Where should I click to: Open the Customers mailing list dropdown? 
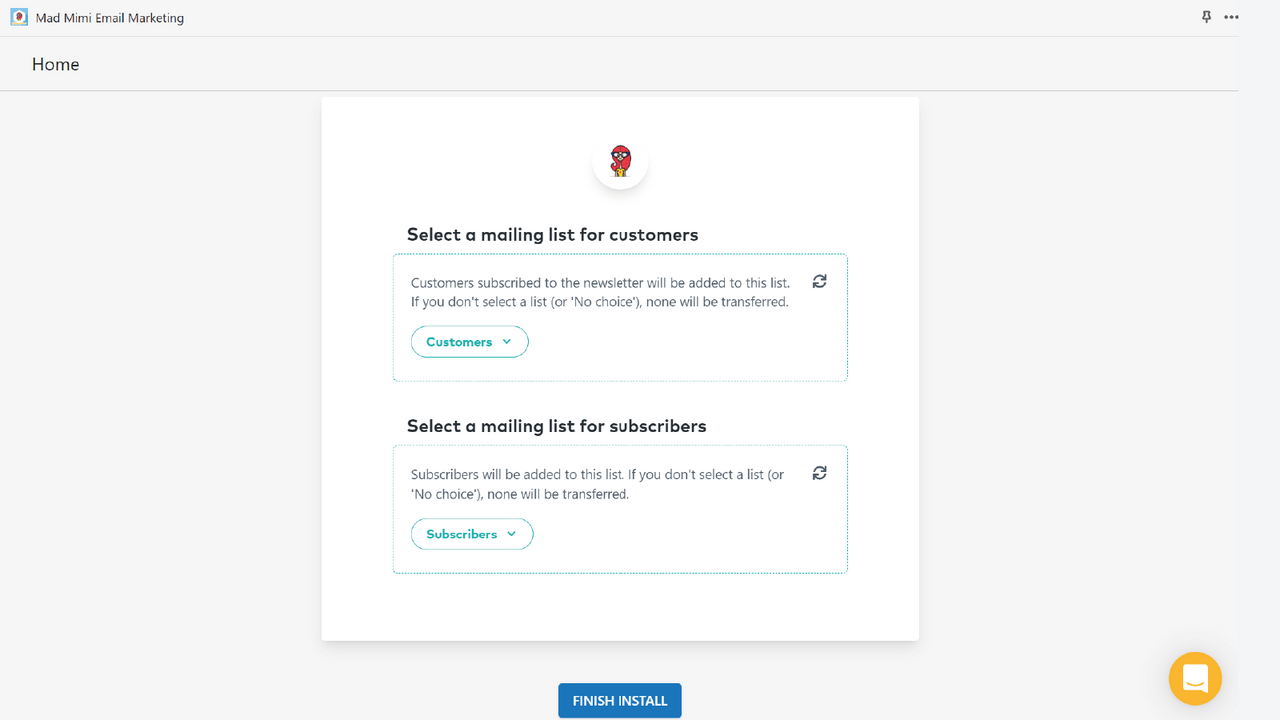click(x=469, y=341)
